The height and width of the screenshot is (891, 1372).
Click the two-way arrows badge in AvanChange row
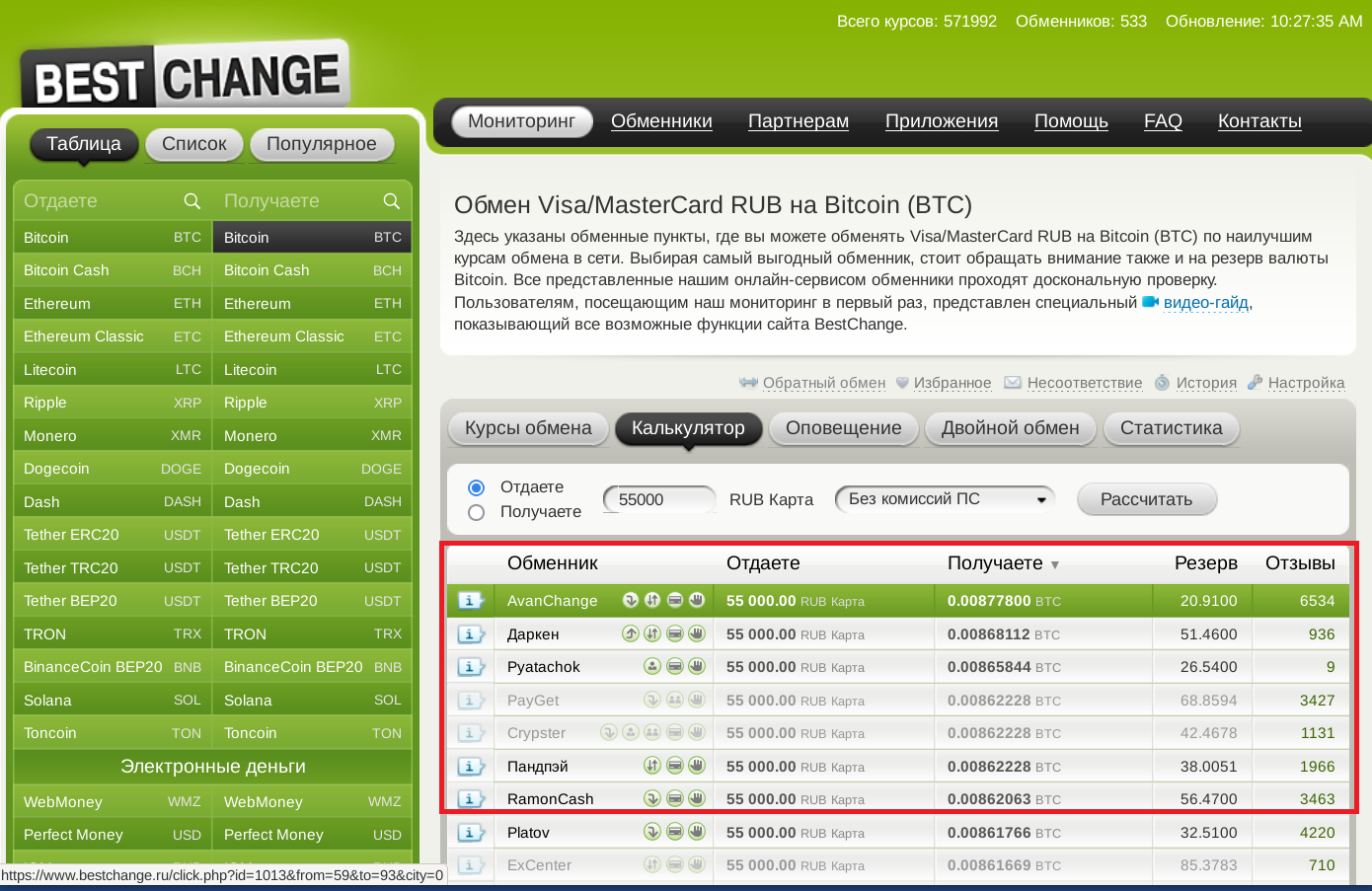tap(652, 600)
